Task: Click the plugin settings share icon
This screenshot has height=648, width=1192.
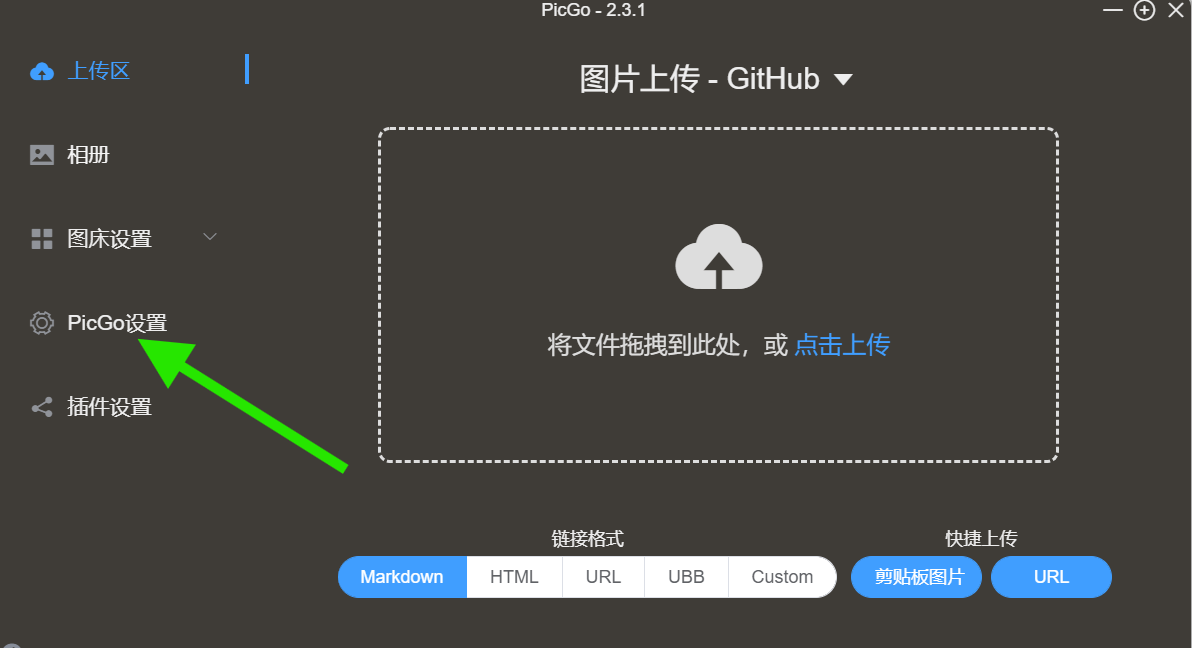Action: (42, 407)
